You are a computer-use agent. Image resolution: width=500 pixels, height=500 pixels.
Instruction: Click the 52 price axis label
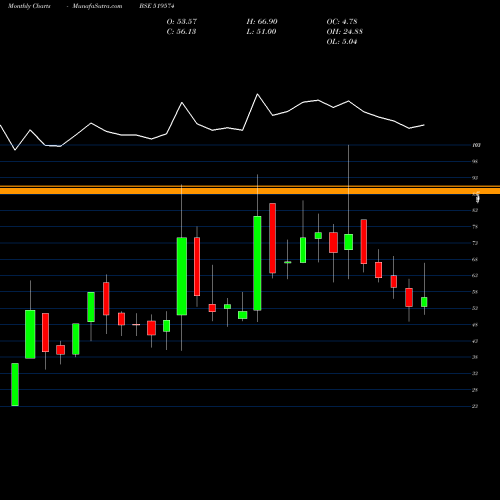pyautogui.click(x=475, y=308)
